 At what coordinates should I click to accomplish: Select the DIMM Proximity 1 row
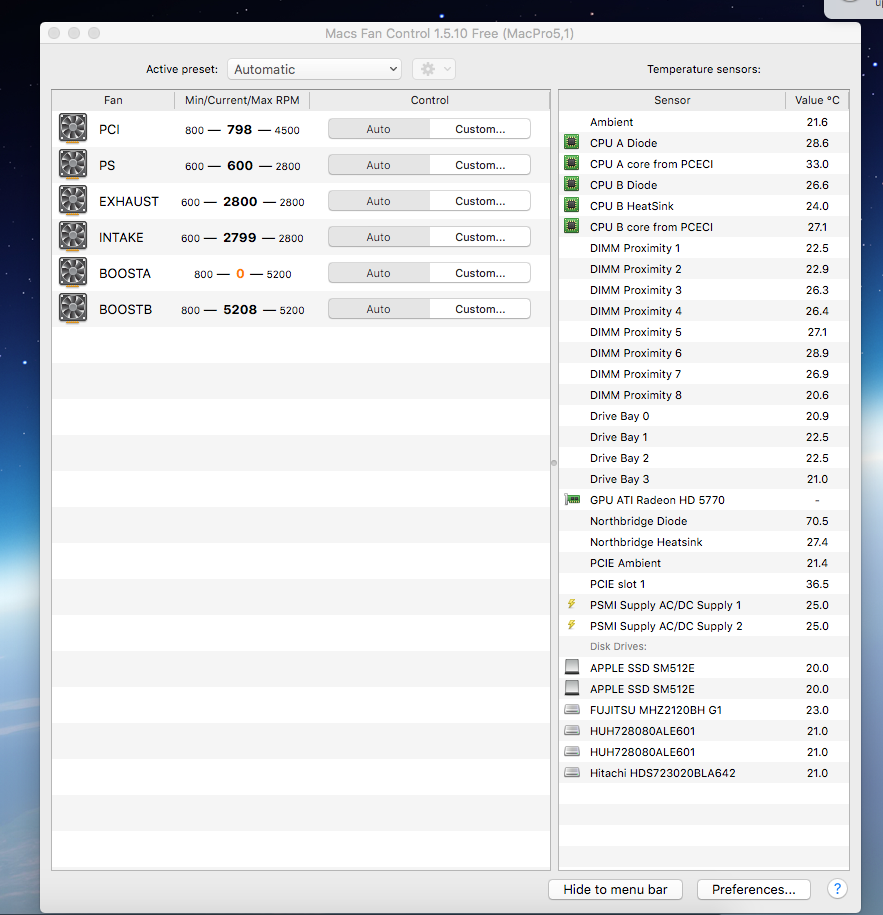pos(704,248)
